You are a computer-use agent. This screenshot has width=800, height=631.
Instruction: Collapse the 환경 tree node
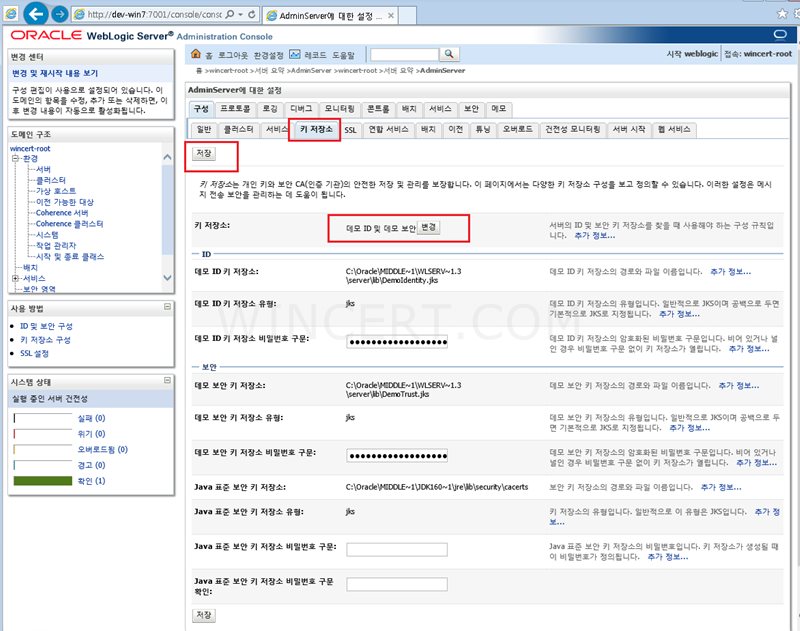[15, 159]
